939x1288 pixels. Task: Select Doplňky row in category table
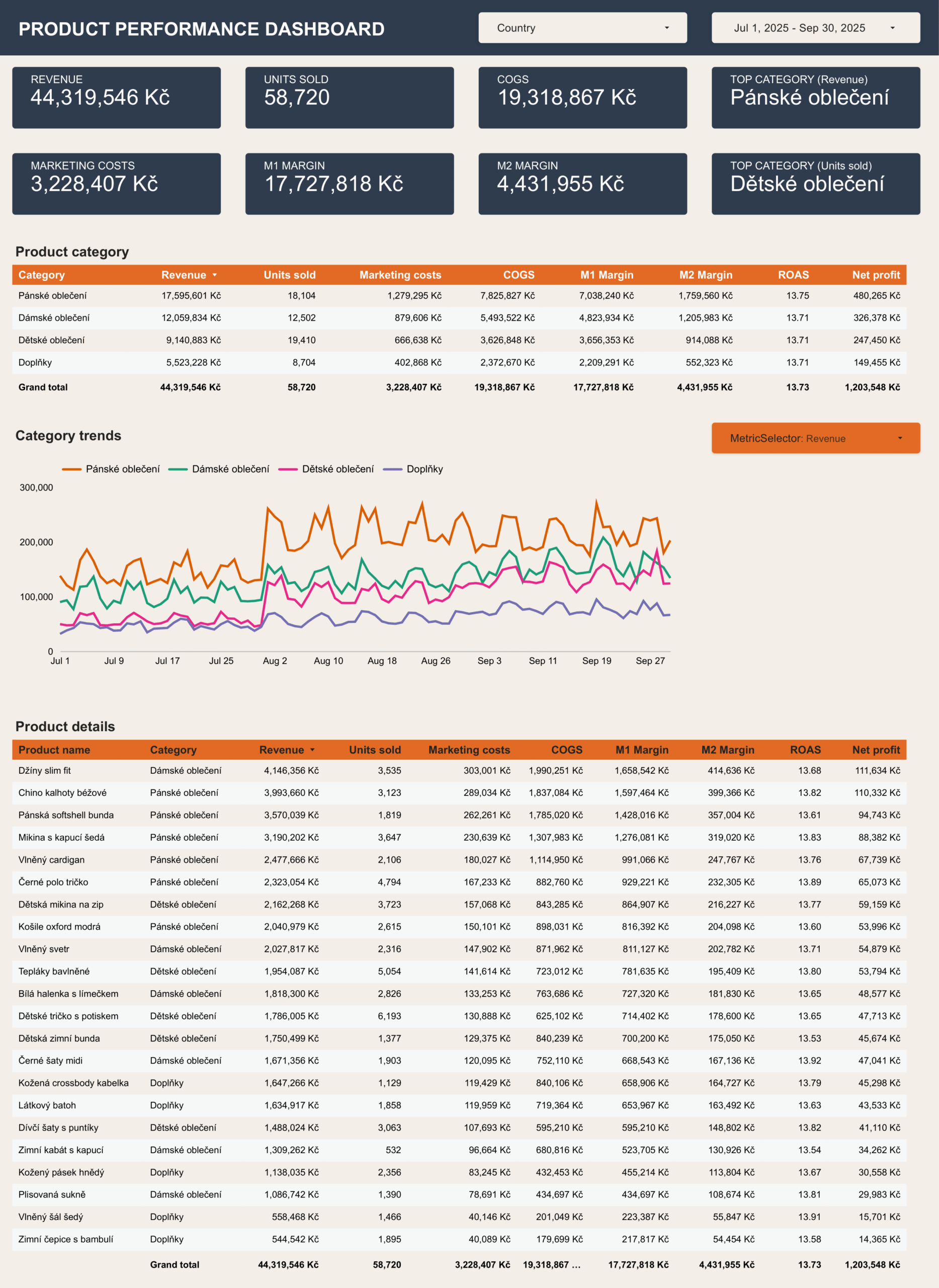click(35, 363)
